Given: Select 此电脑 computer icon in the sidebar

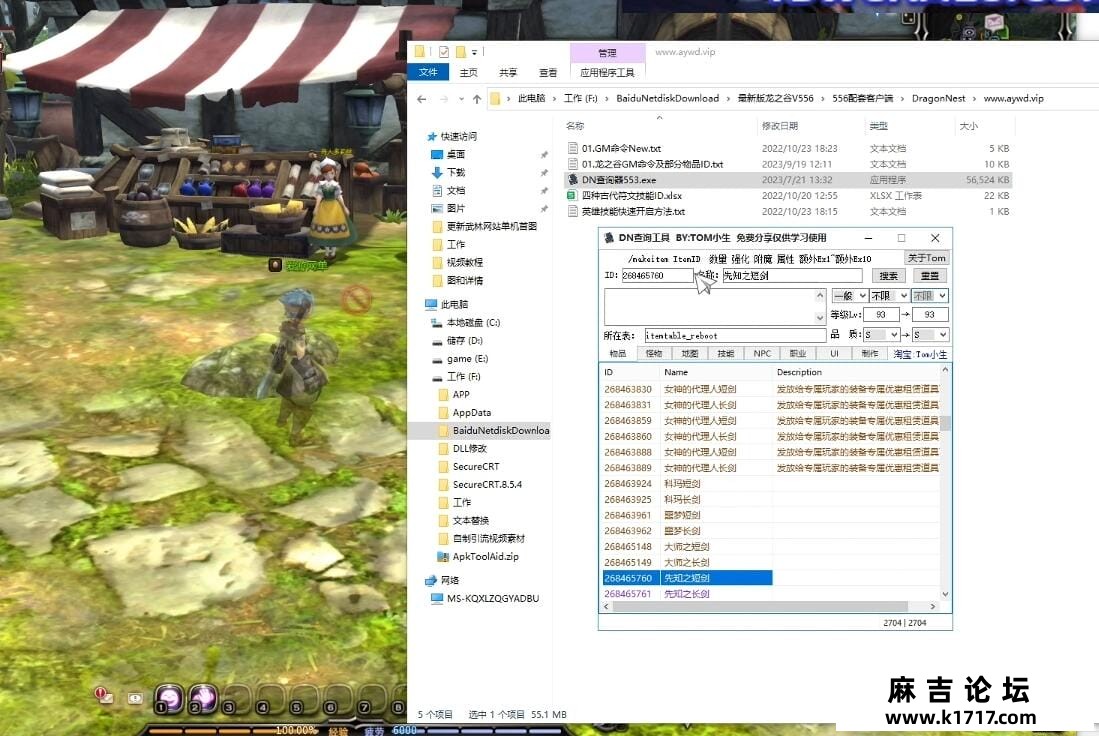Looking at the screenshot, I should [x=431, y=304].
